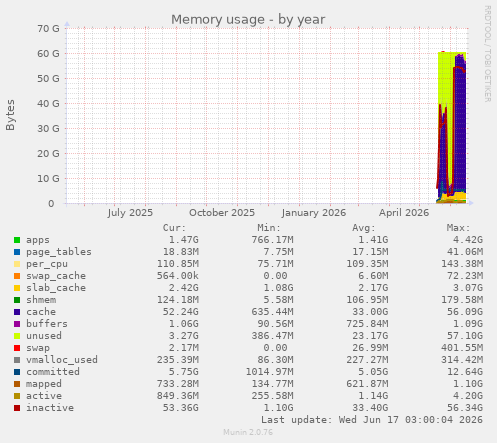Click the 'Last update' timestamp text
Viewport: 497px width, 443px height.
coord(372,420)
